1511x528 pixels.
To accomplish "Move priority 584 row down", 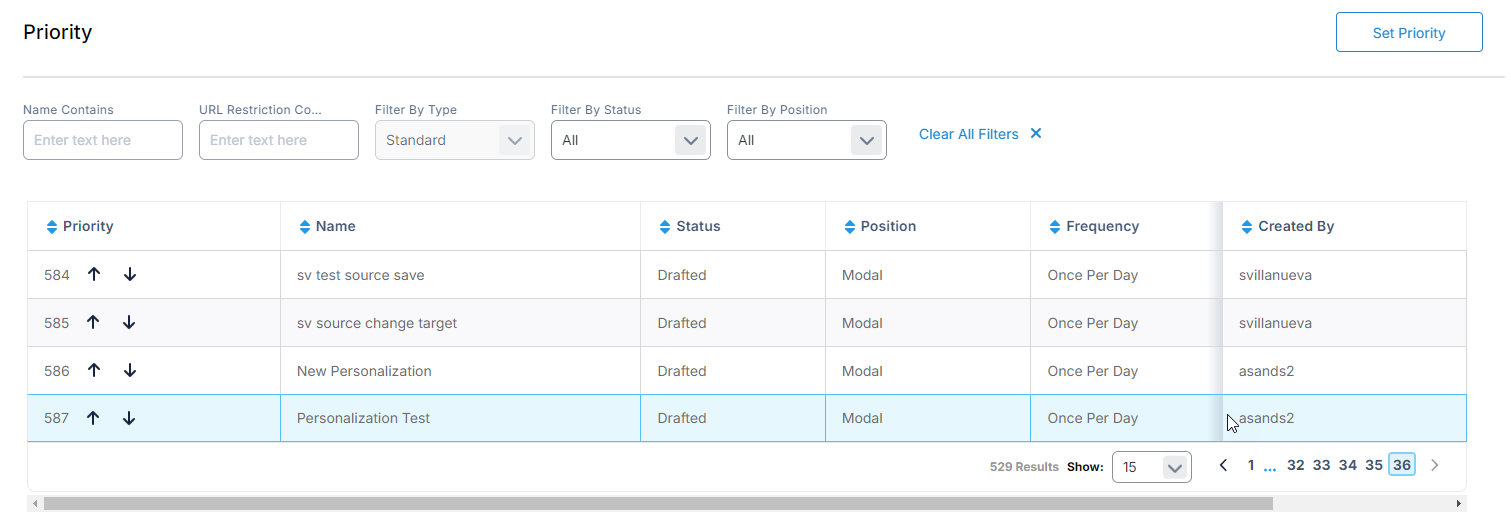I will point(130,275).
